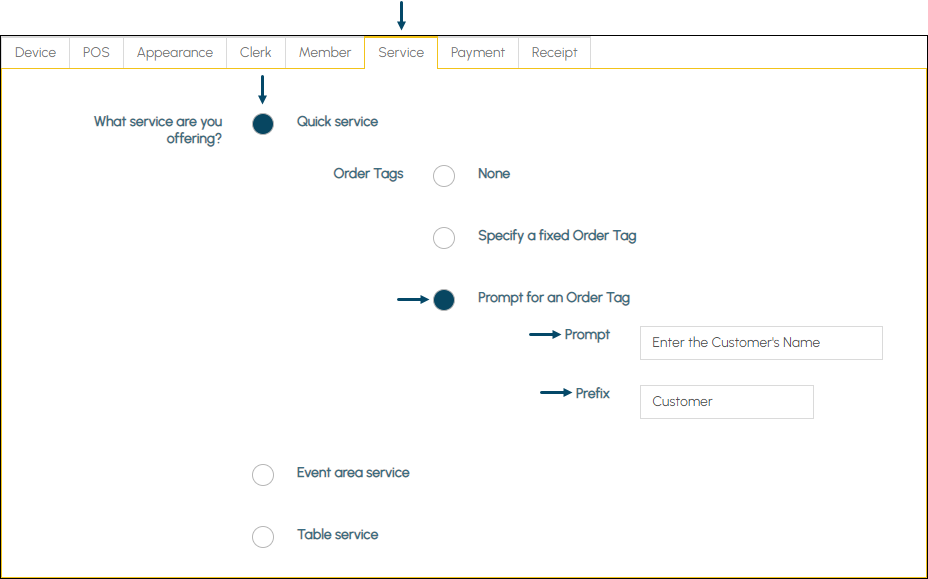This screenshot has height=579, width=928.
Task: Select Specify a fixed Order Tag option
Action: (x=444, y=238)
